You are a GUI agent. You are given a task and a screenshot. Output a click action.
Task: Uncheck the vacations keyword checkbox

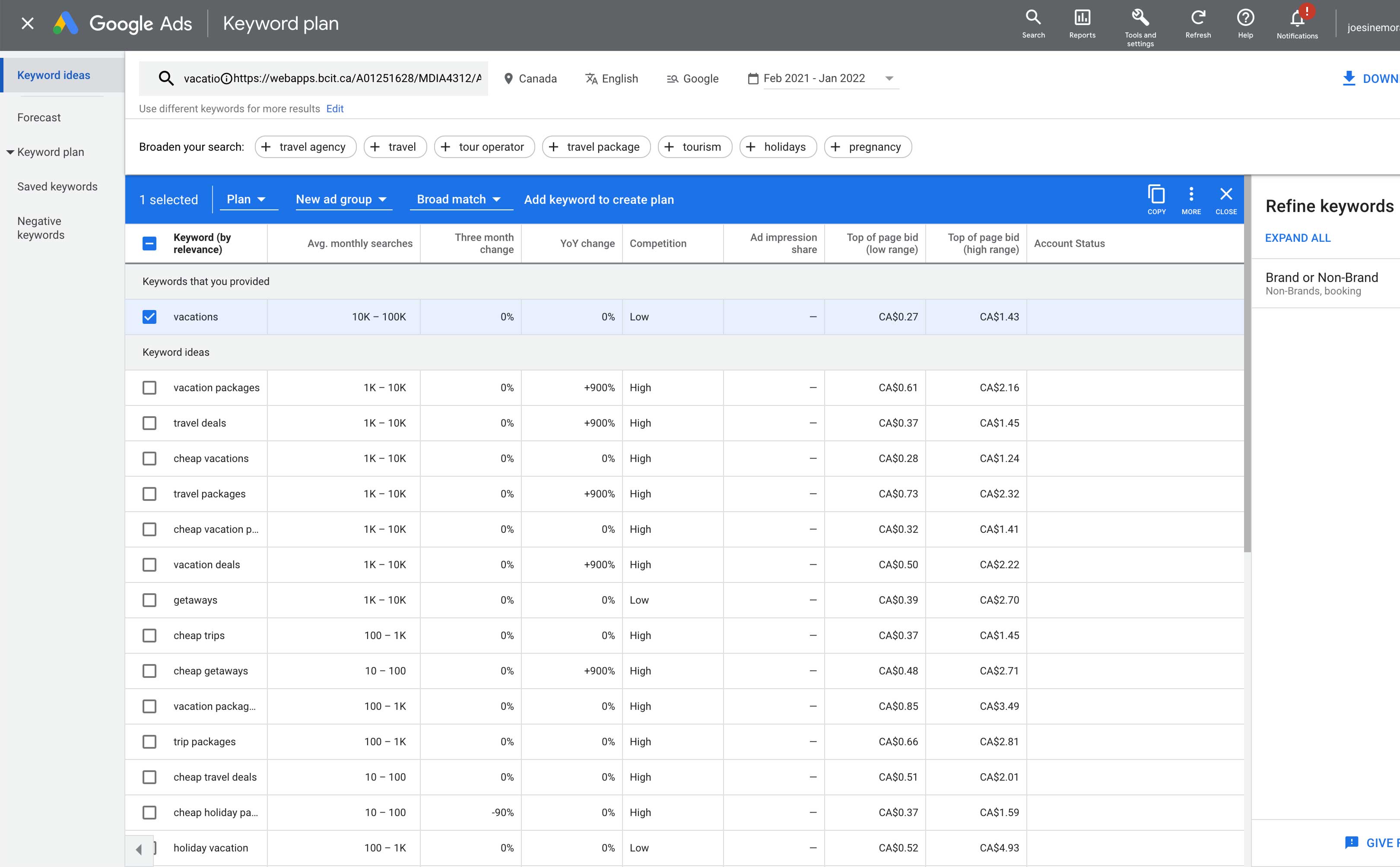click(x=149, y=317)
